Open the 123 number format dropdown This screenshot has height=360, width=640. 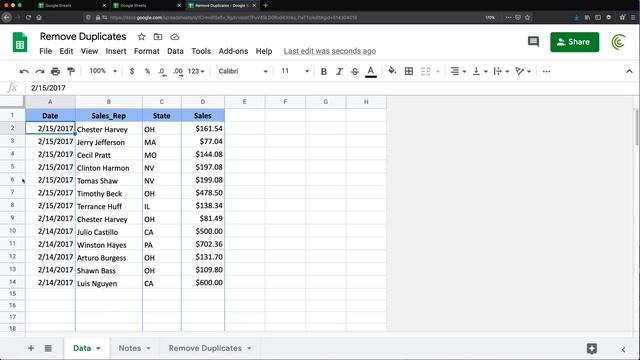click(196, 71)
